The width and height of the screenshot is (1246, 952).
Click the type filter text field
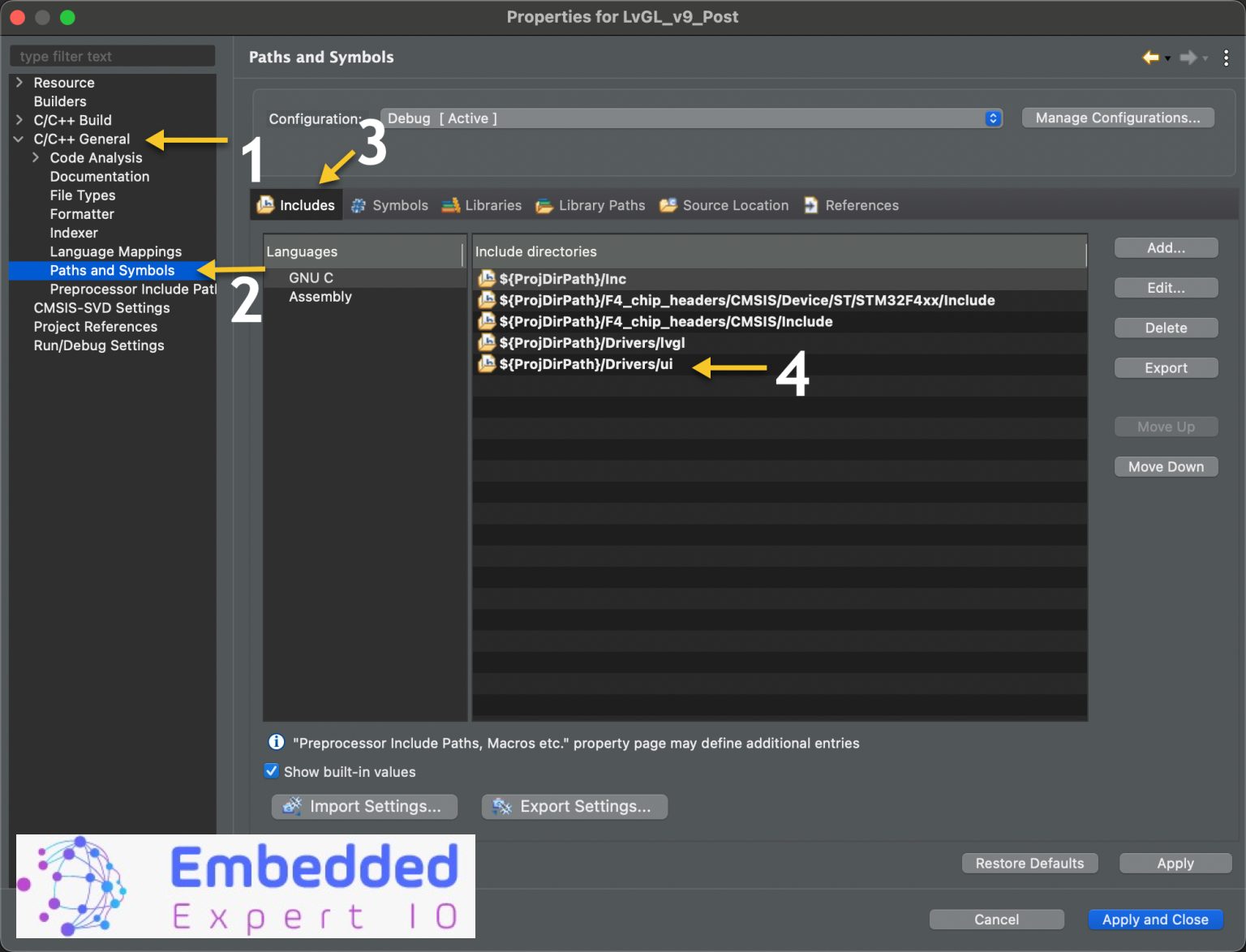(112, 55)
